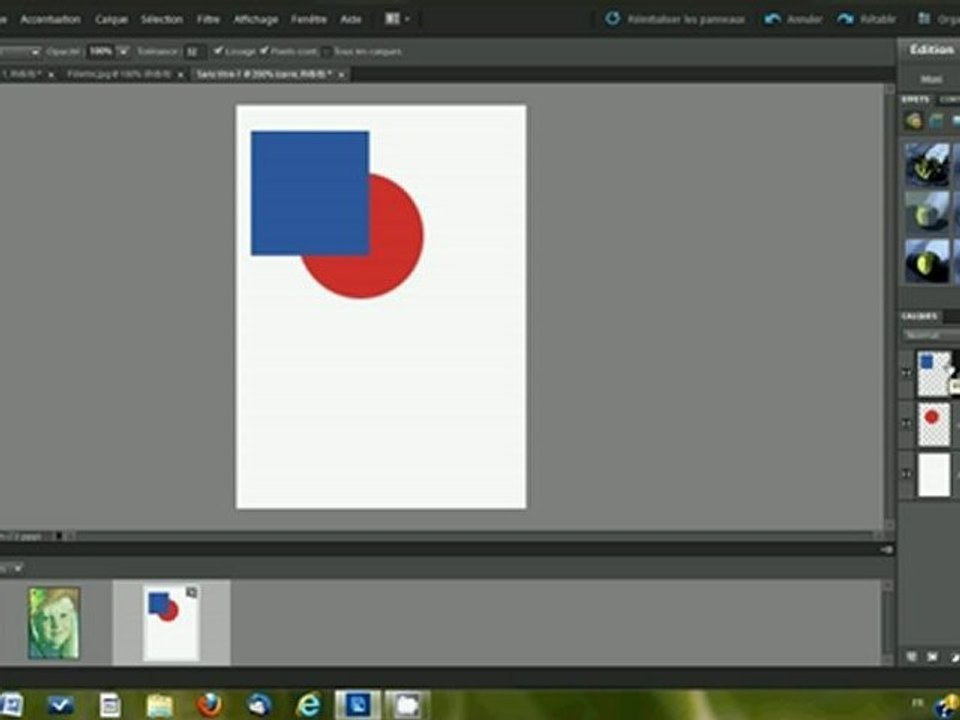This screenshot has height=720, width=960.
Task: Open the Accentuation menu
Action: 50,20
